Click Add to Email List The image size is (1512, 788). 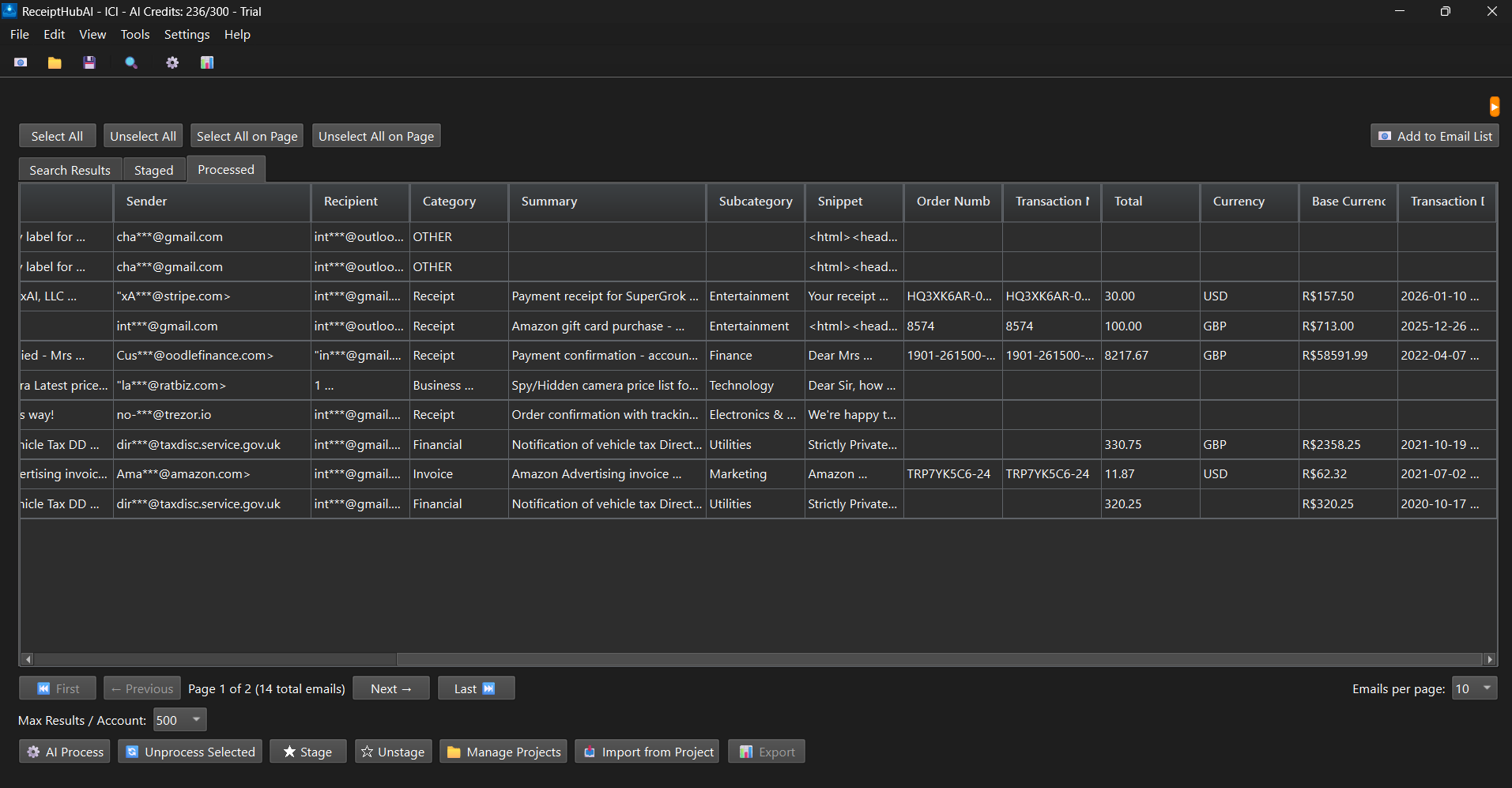click(1434, 135)
